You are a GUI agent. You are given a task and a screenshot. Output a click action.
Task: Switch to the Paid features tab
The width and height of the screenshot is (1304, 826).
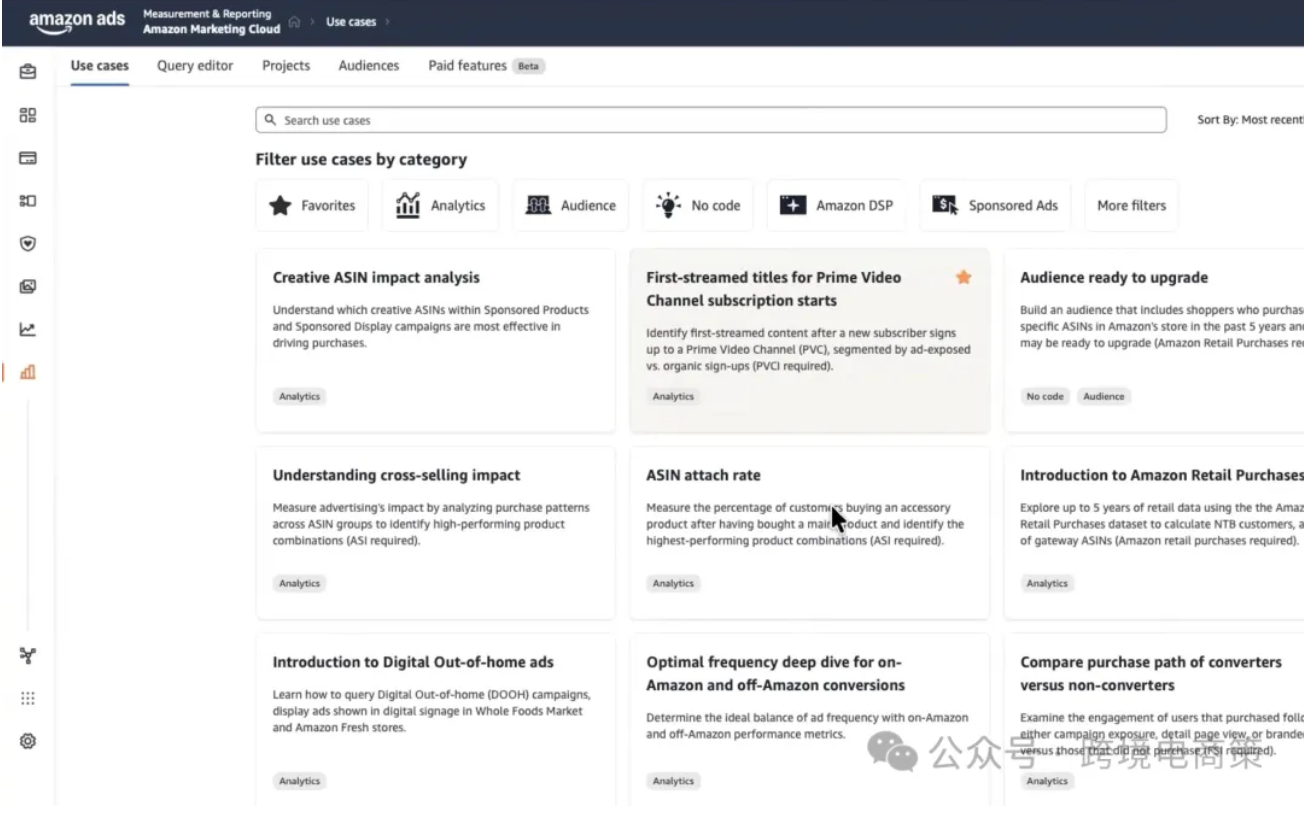(x=467, y=66)
